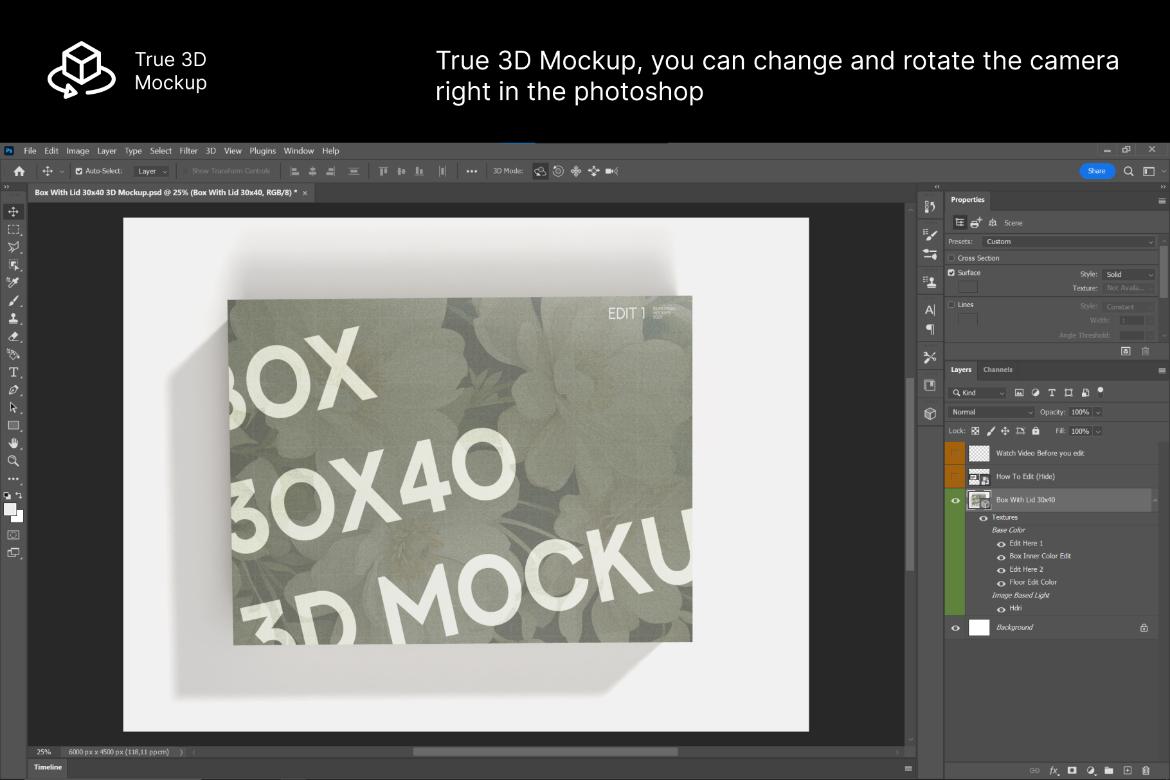Image resolution: width=1170 pixels, height=780 pixels.
Task: Toggle visibility of Edit Here 1 texture
Action: click(x=1001, y=544)
